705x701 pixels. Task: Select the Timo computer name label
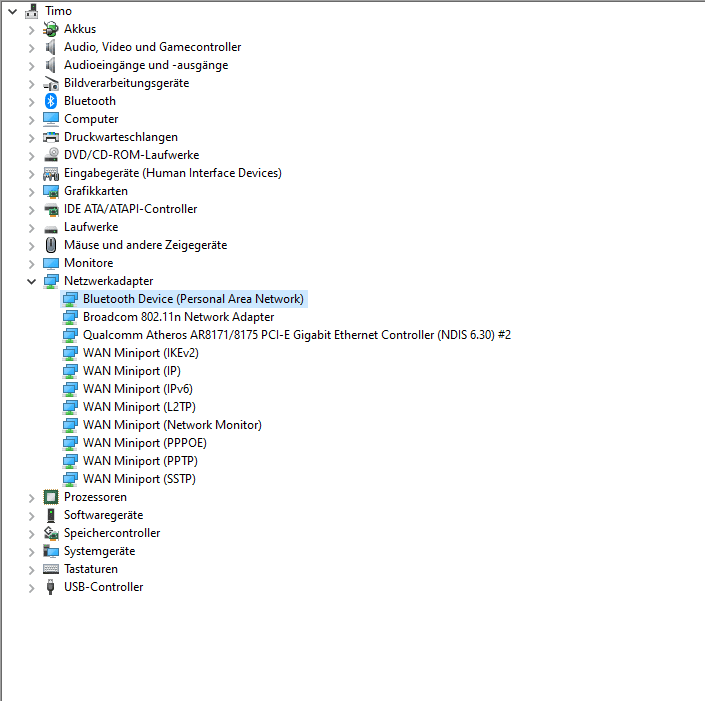point(58,11)
